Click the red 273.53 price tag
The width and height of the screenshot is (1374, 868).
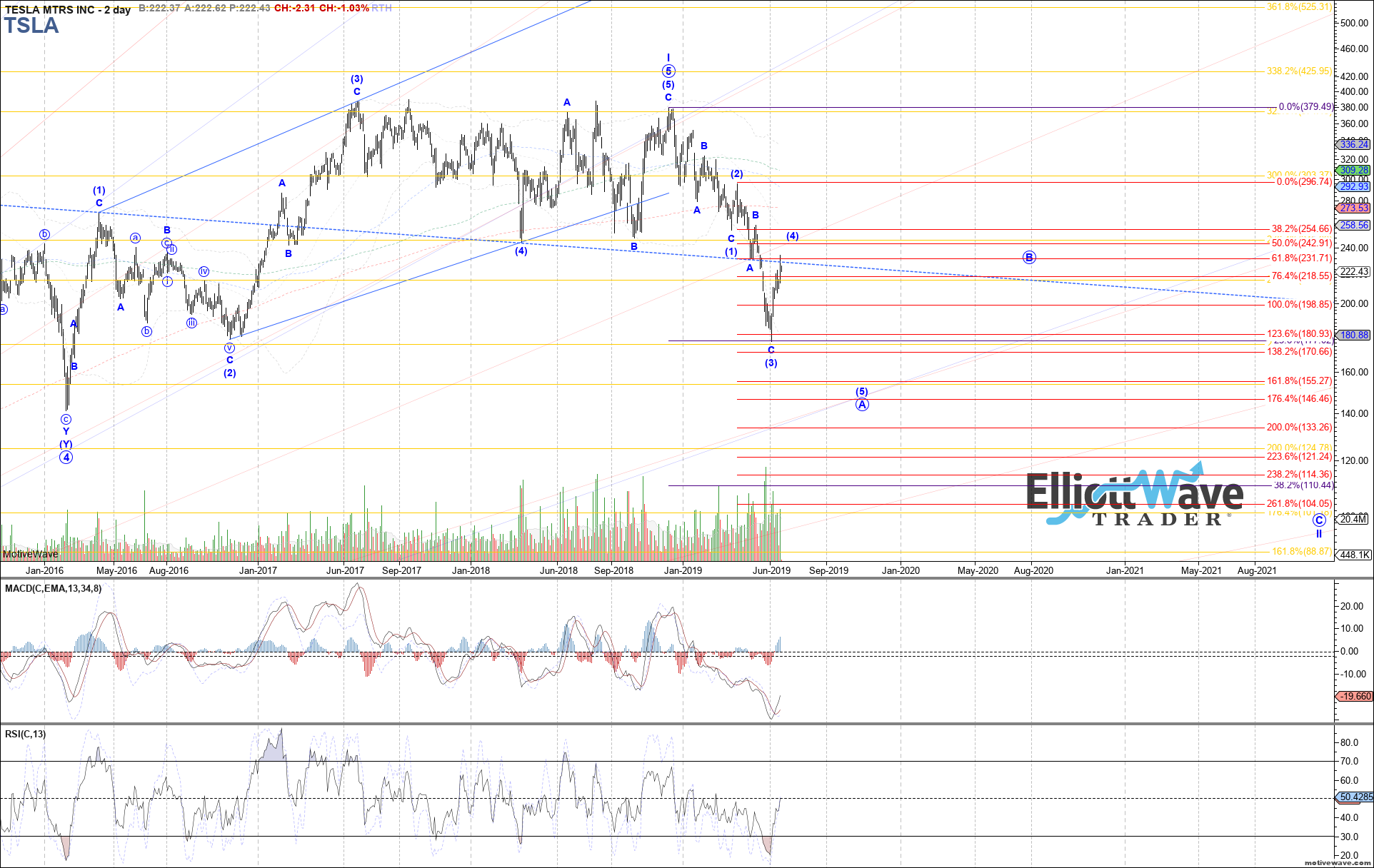[x=1354, y=208]
